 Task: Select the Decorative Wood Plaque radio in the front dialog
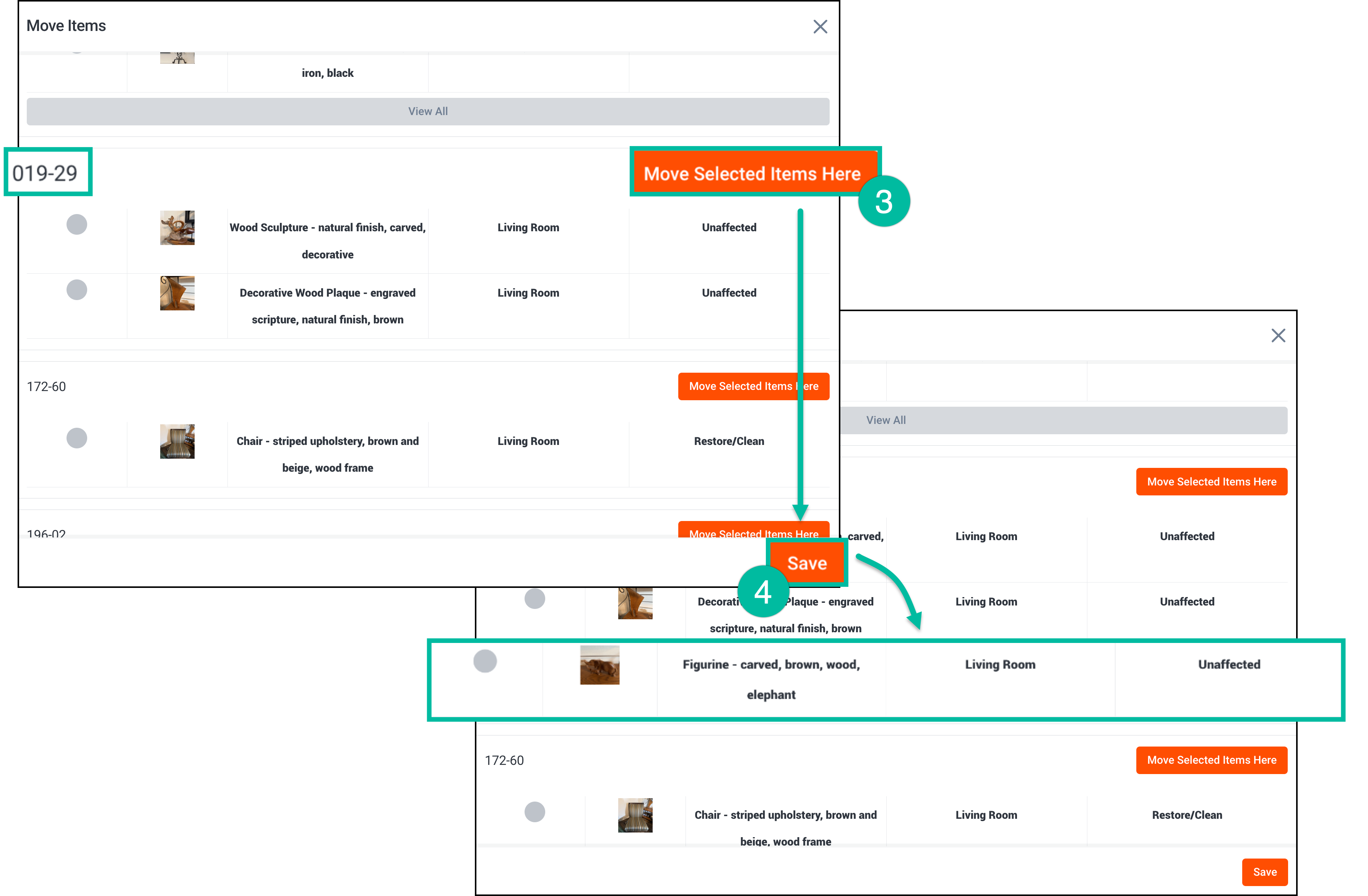click(x=76, y=290)
